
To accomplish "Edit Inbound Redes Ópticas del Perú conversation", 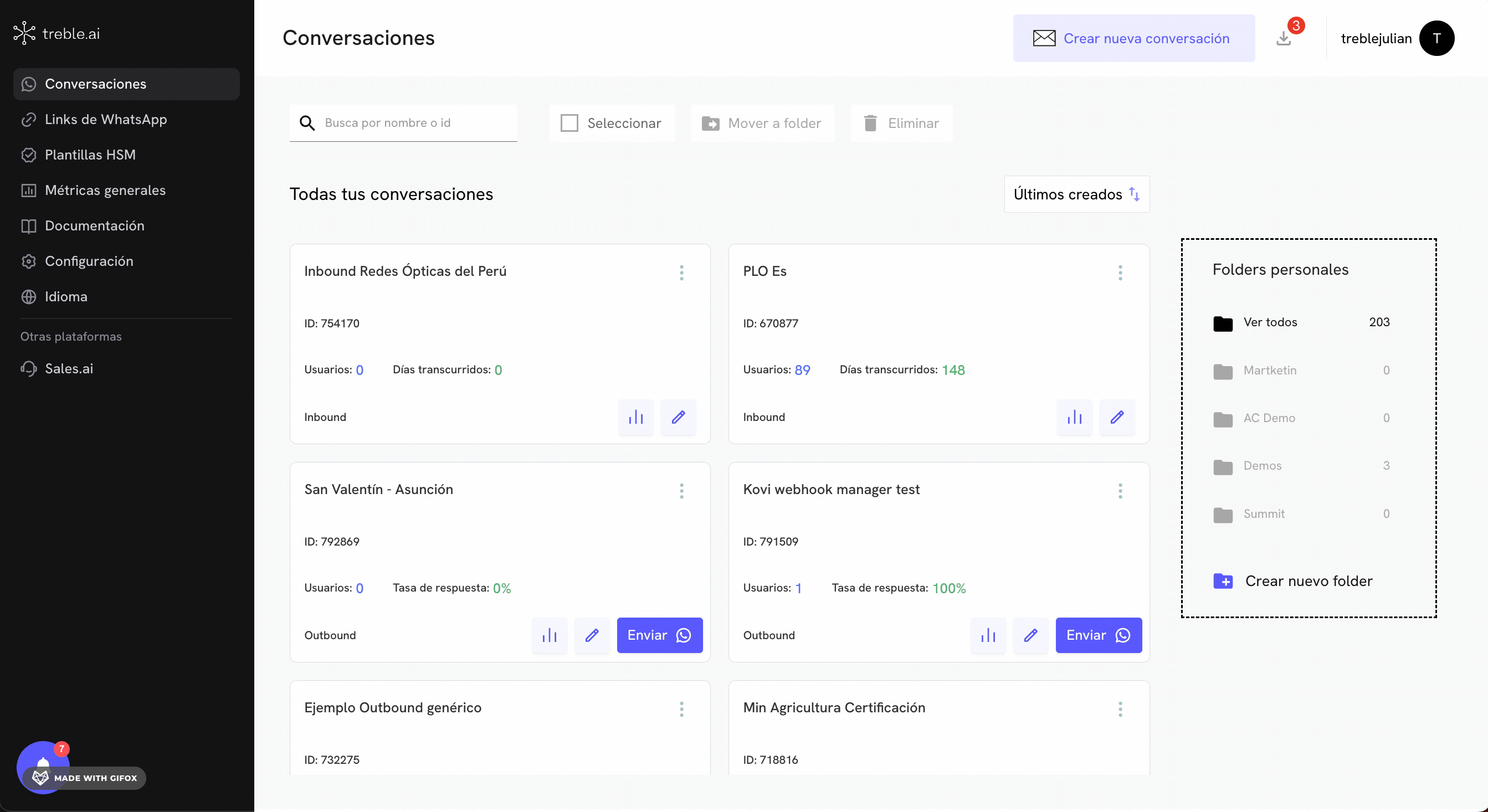I will coord(678,417).
